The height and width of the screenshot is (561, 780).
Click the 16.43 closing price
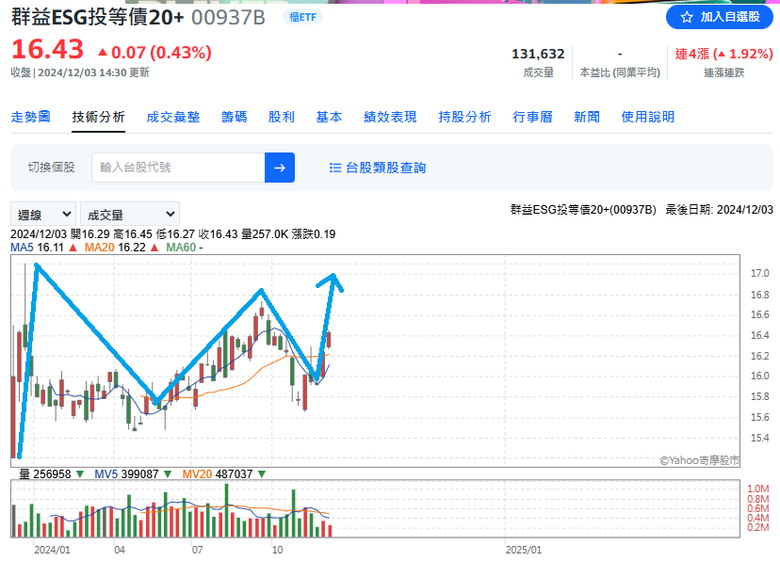47,50
